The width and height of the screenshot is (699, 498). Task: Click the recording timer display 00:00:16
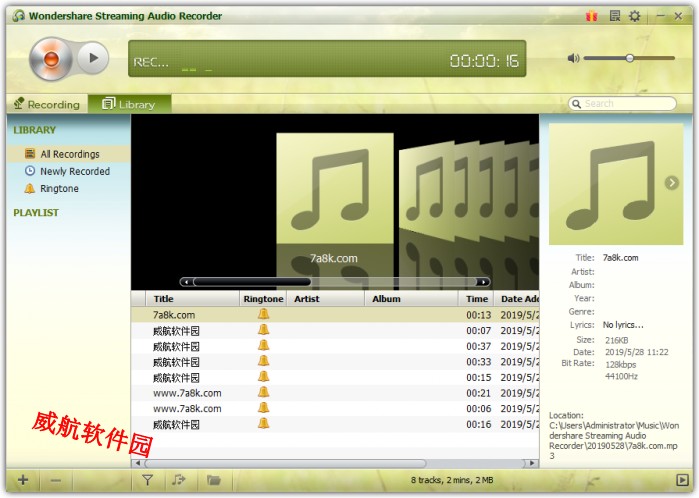(x=484, y=61)
